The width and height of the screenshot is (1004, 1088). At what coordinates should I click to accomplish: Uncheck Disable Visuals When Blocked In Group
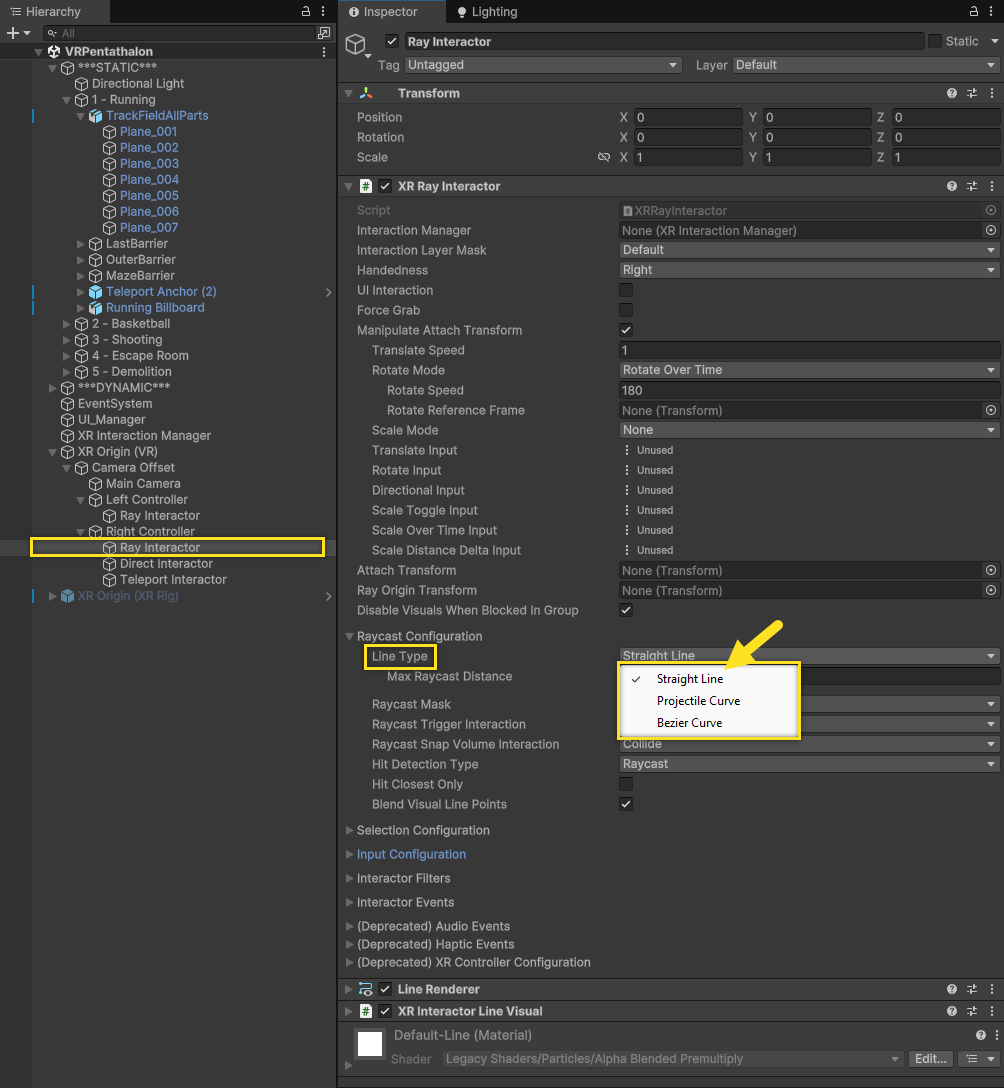[x=625, y=610]
